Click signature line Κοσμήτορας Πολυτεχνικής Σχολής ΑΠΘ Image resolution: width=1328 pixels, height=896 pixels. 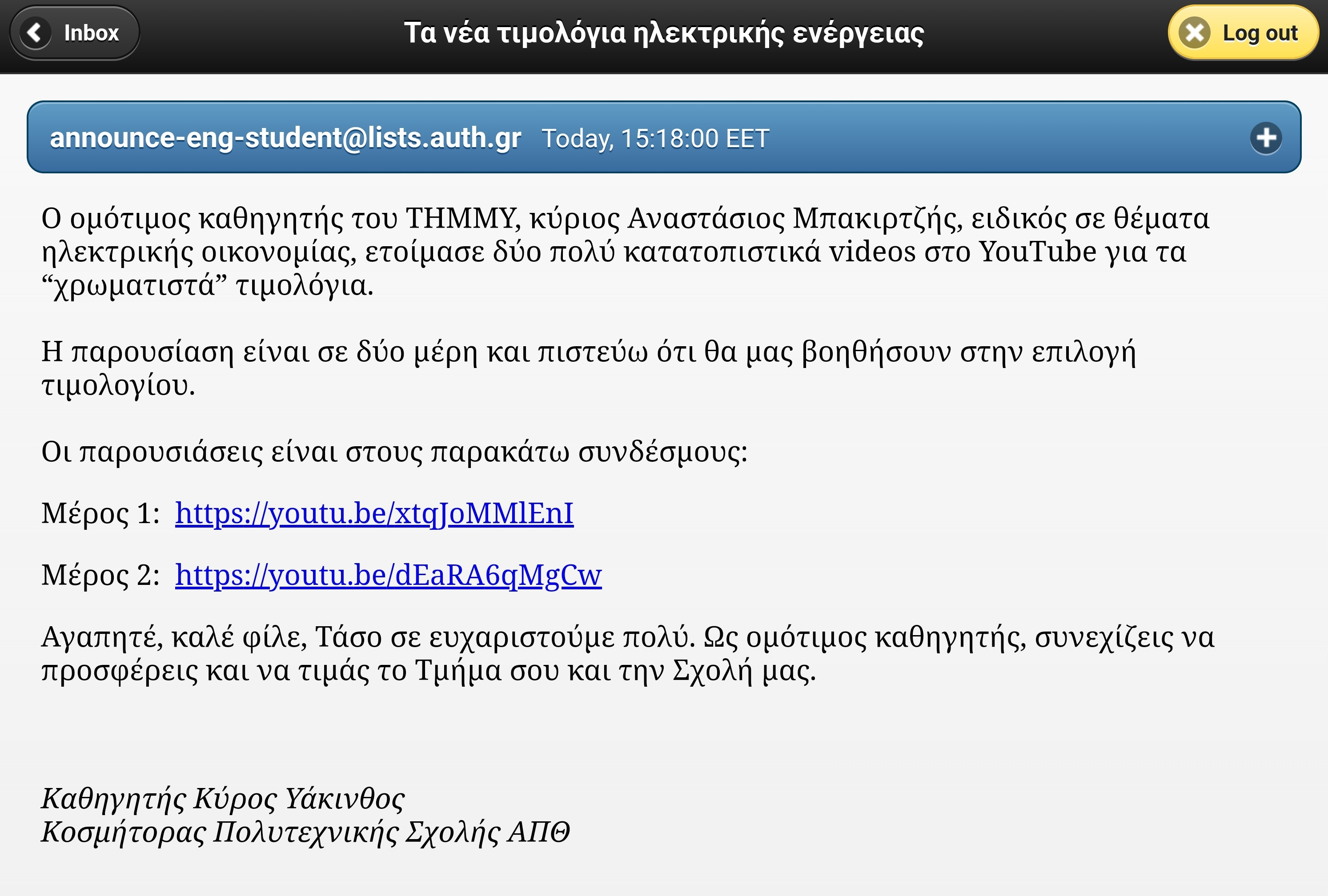[x=306, y=832]
